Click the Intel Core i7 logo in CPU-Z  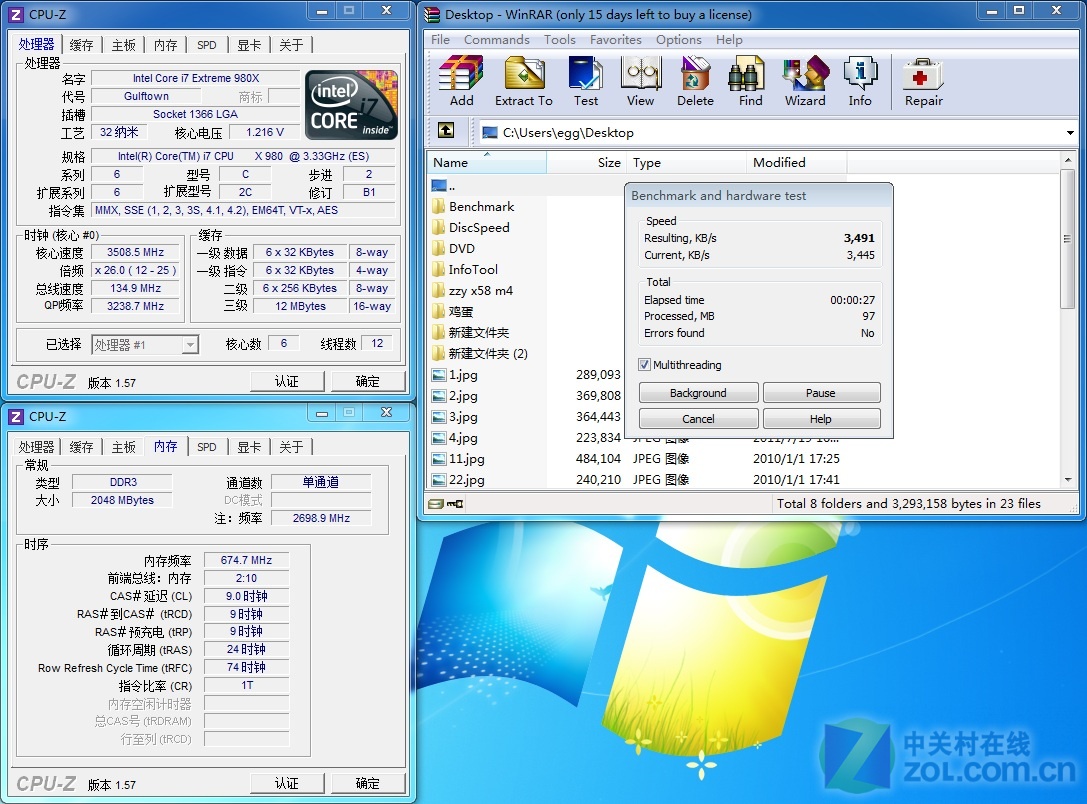pos(351,105)
